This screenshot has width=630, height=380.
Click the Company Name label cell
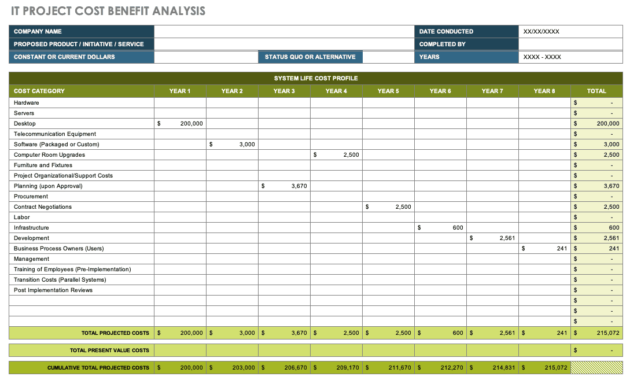pyautogui.click(x=82, y=31)
